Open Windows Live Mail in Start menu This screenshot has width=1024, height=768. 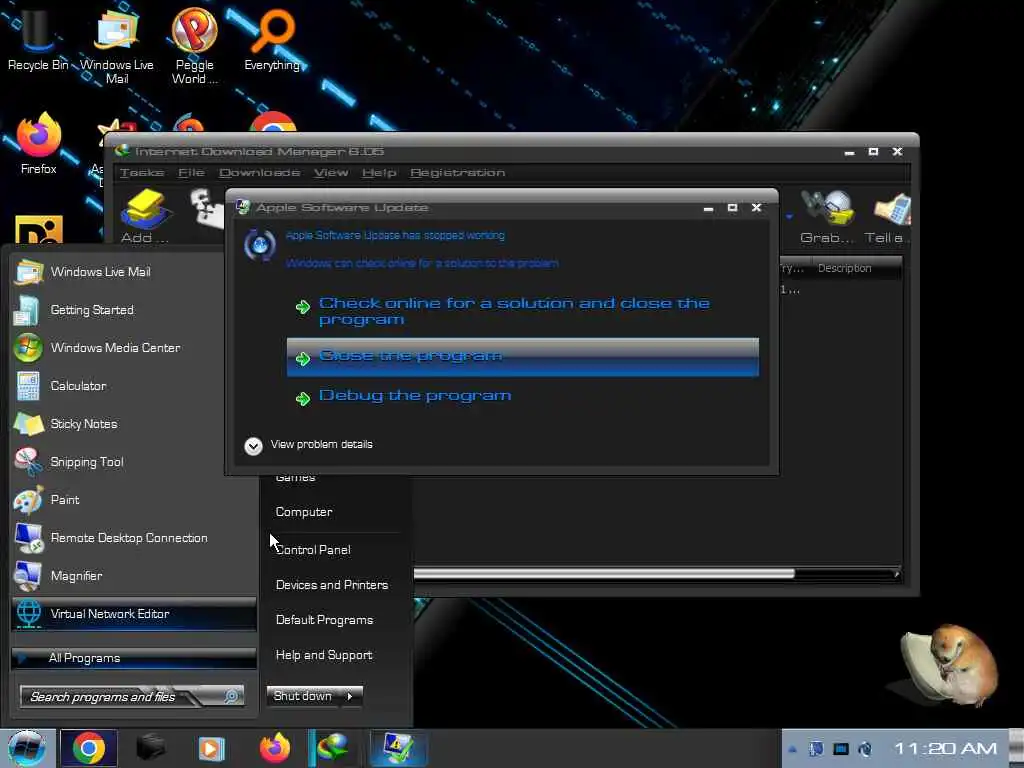(x=134, y=272)
